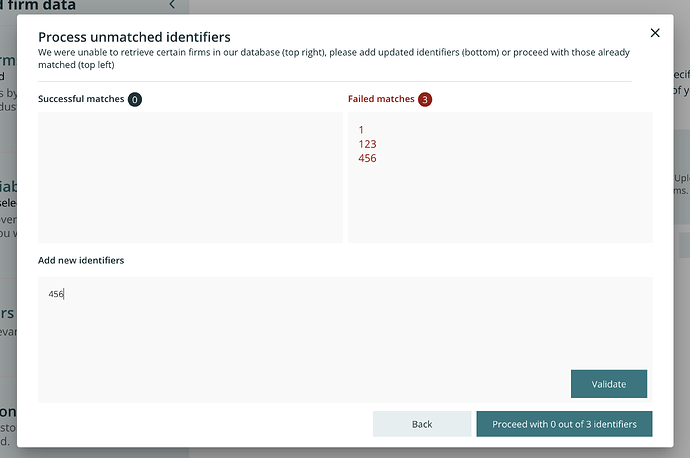690x458 pixels.
Task: Select failed identifier 123 in the list
Action: point(367,144)
